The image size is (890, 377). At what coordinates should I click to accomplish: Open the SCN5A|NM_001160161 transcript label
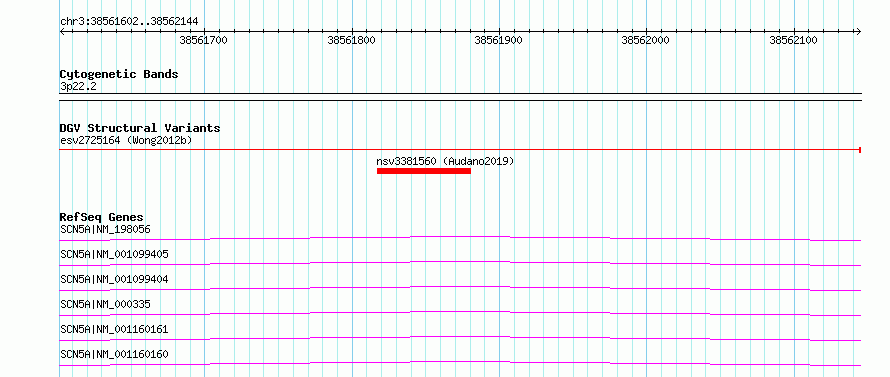(x=114, y=329)
